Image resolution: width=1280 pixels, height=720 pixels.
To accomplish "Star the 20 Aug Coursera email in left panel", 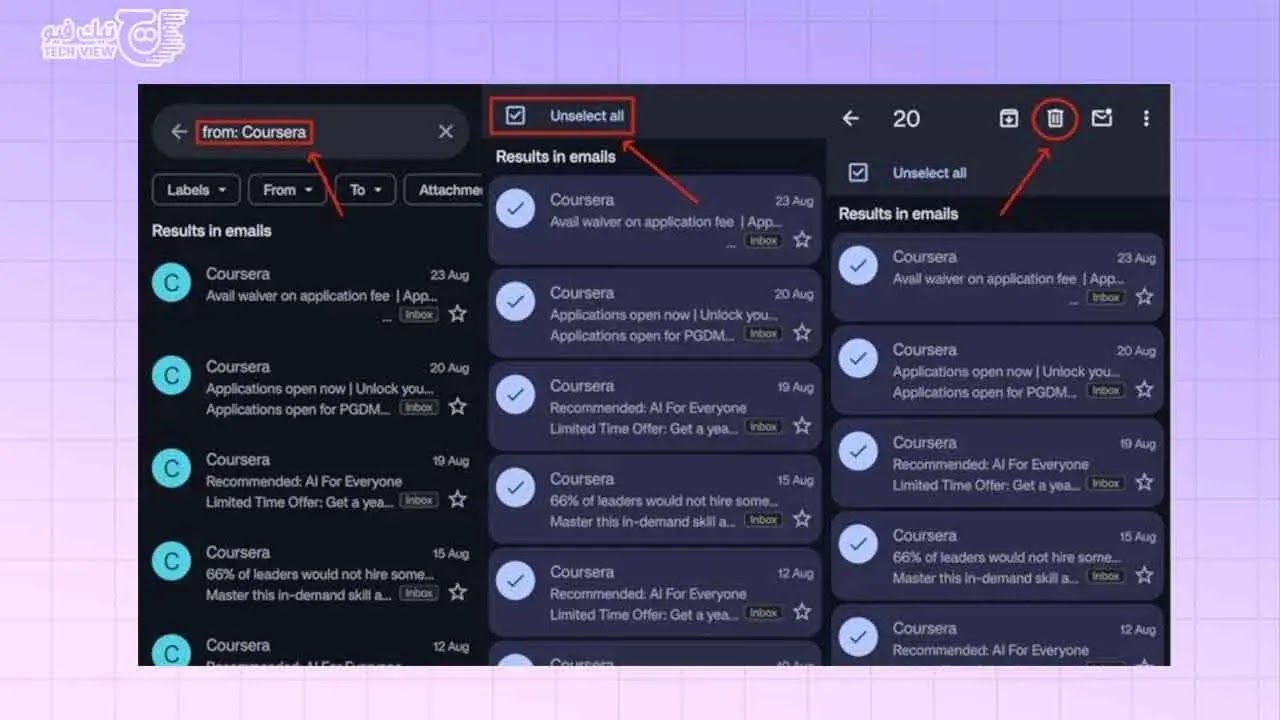I will pos(457,407).
